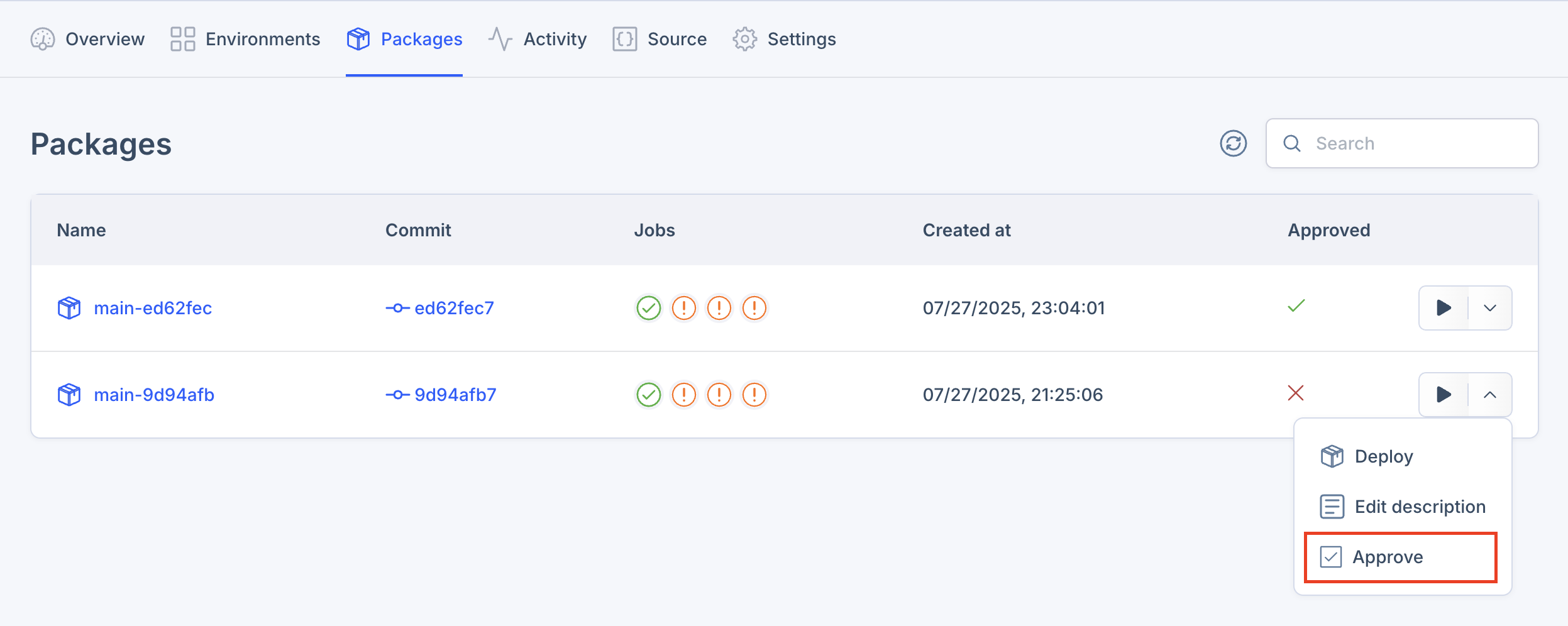Expand the actions dropdown for main-ed62fec
The width and height of the screenshot is (1568, 626).
[x=1489, y=308]
